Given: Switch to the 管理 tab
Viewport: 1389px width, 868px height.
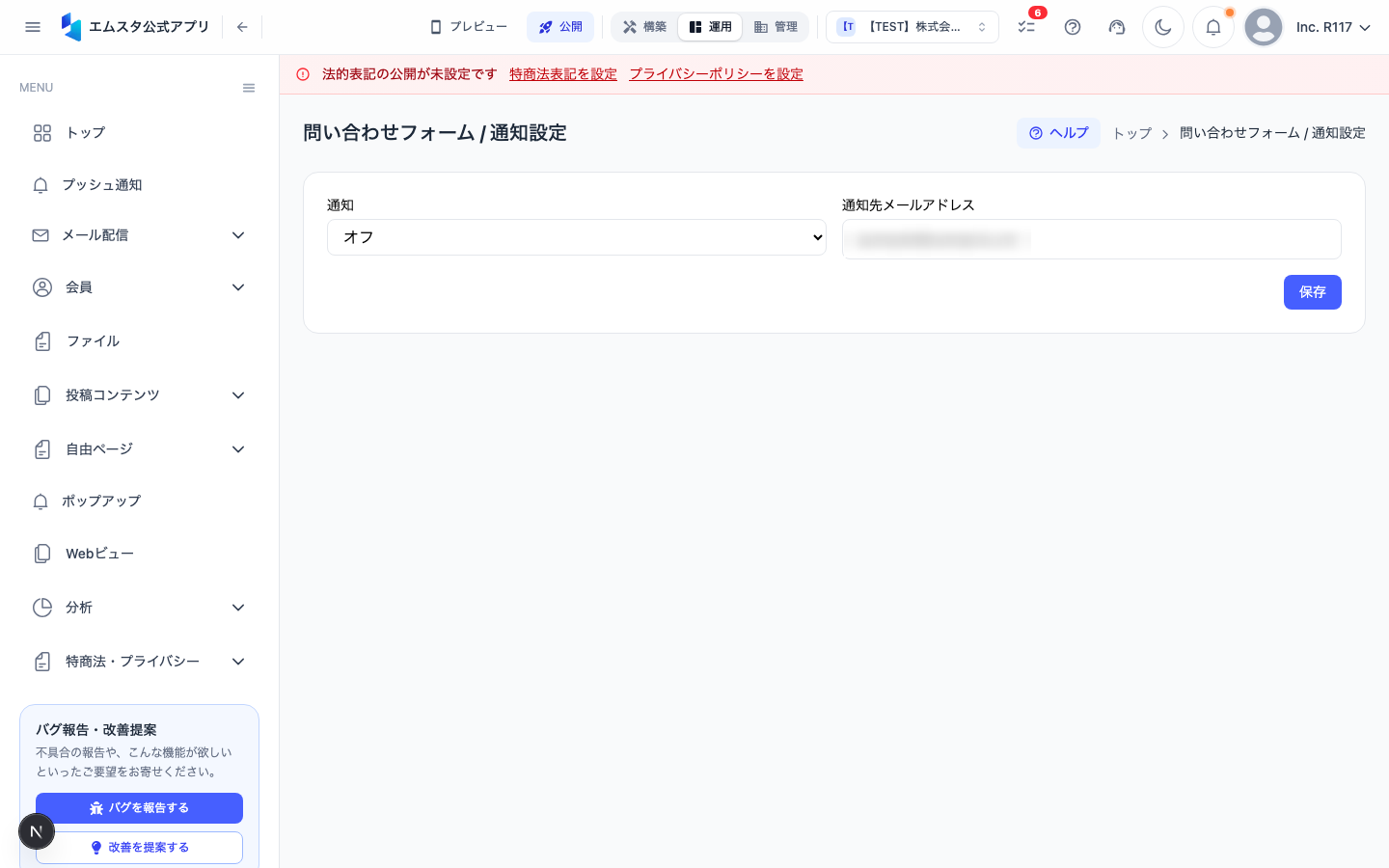Looking at the screenshot, I should coord(776,27).
